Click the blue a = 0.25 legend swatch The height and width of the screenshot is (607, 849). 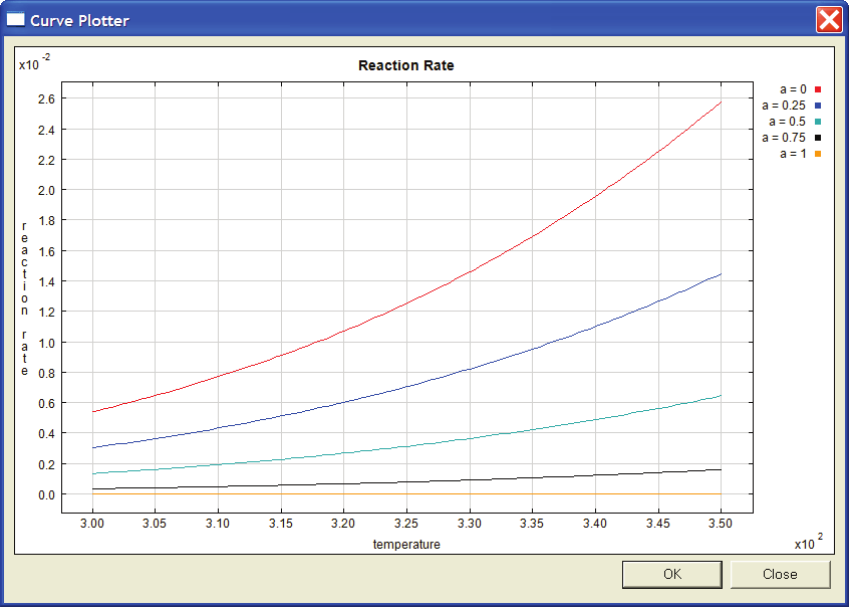(x=818, y=106)
